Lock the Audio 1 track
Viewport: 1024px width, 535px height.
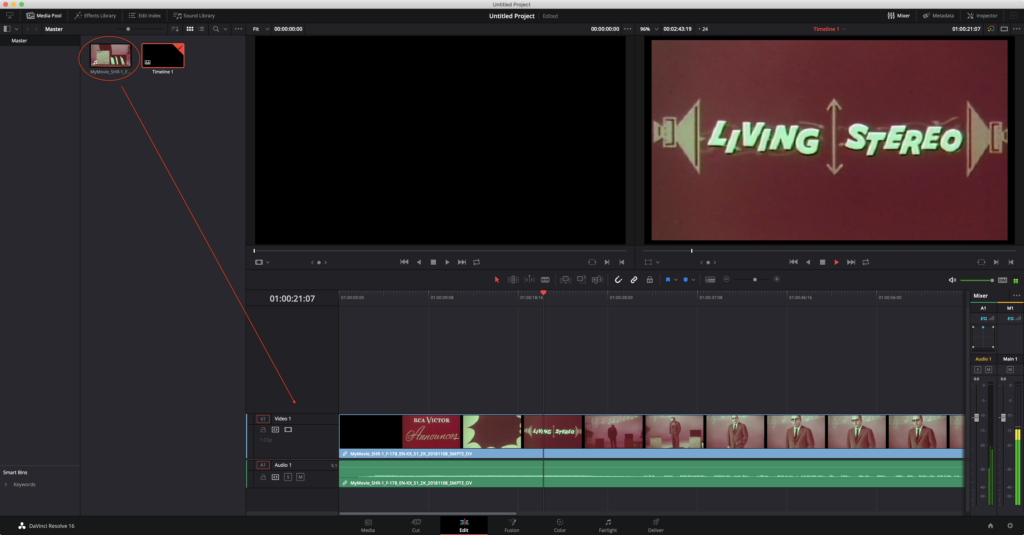point(263,477)
